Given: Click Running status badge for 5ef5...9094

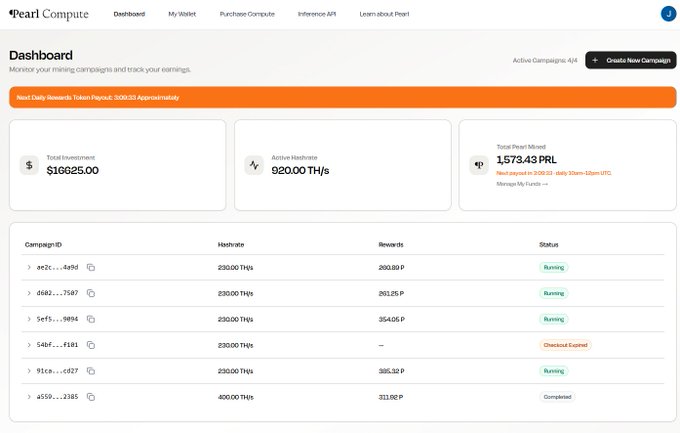Looking at the screenshot, I should (554, 319).
